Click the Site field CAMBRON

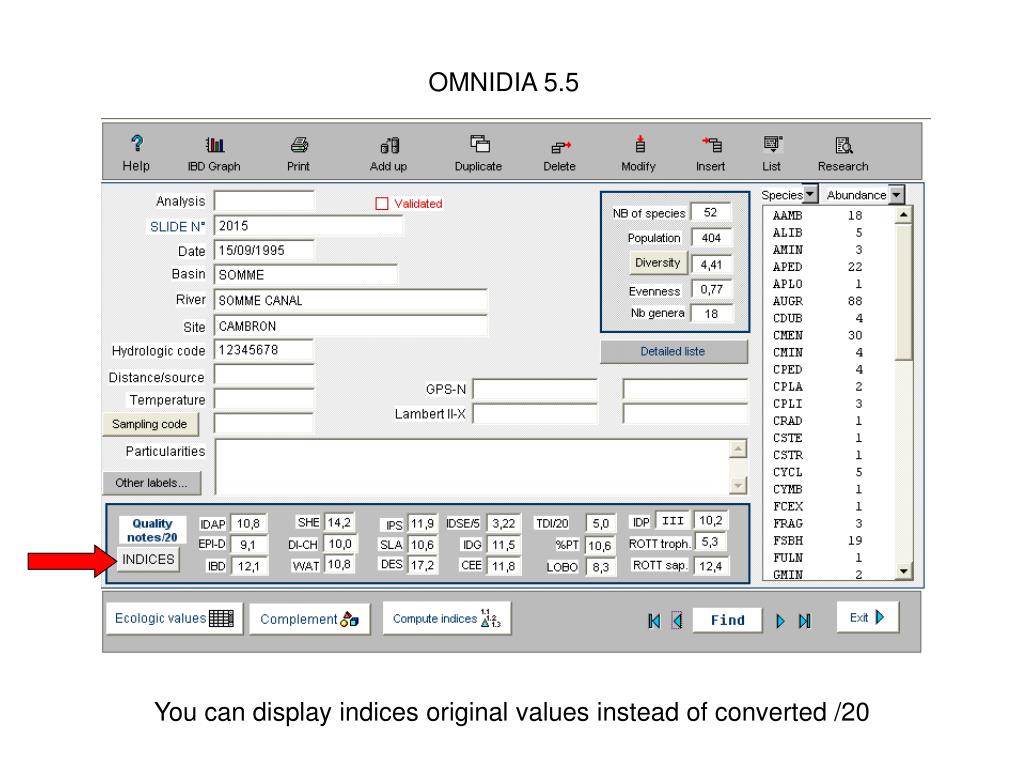pyautogui.click(x=350, y=326)
